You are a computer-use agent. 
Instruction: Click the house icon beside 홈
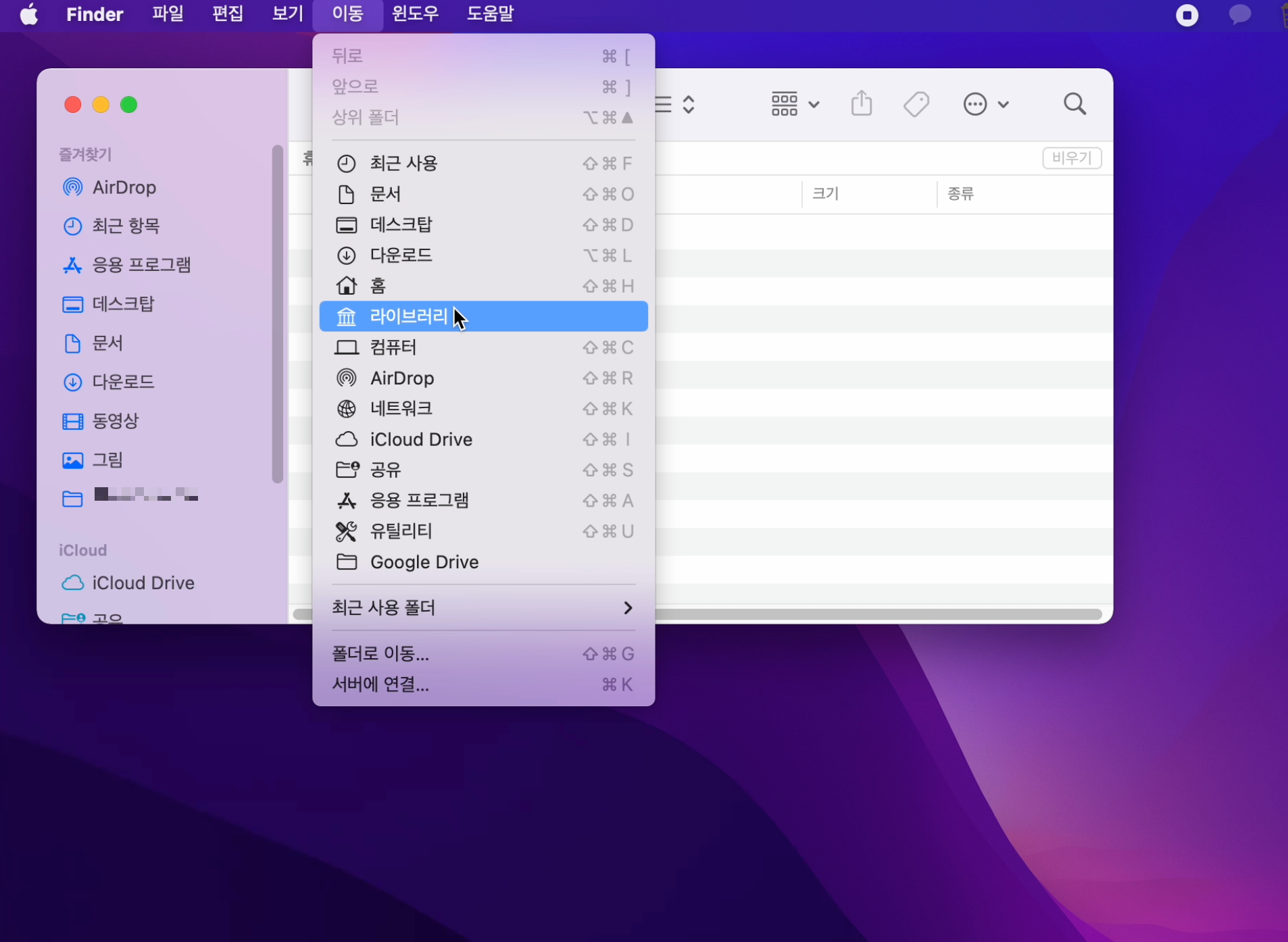tap(346, 286)
